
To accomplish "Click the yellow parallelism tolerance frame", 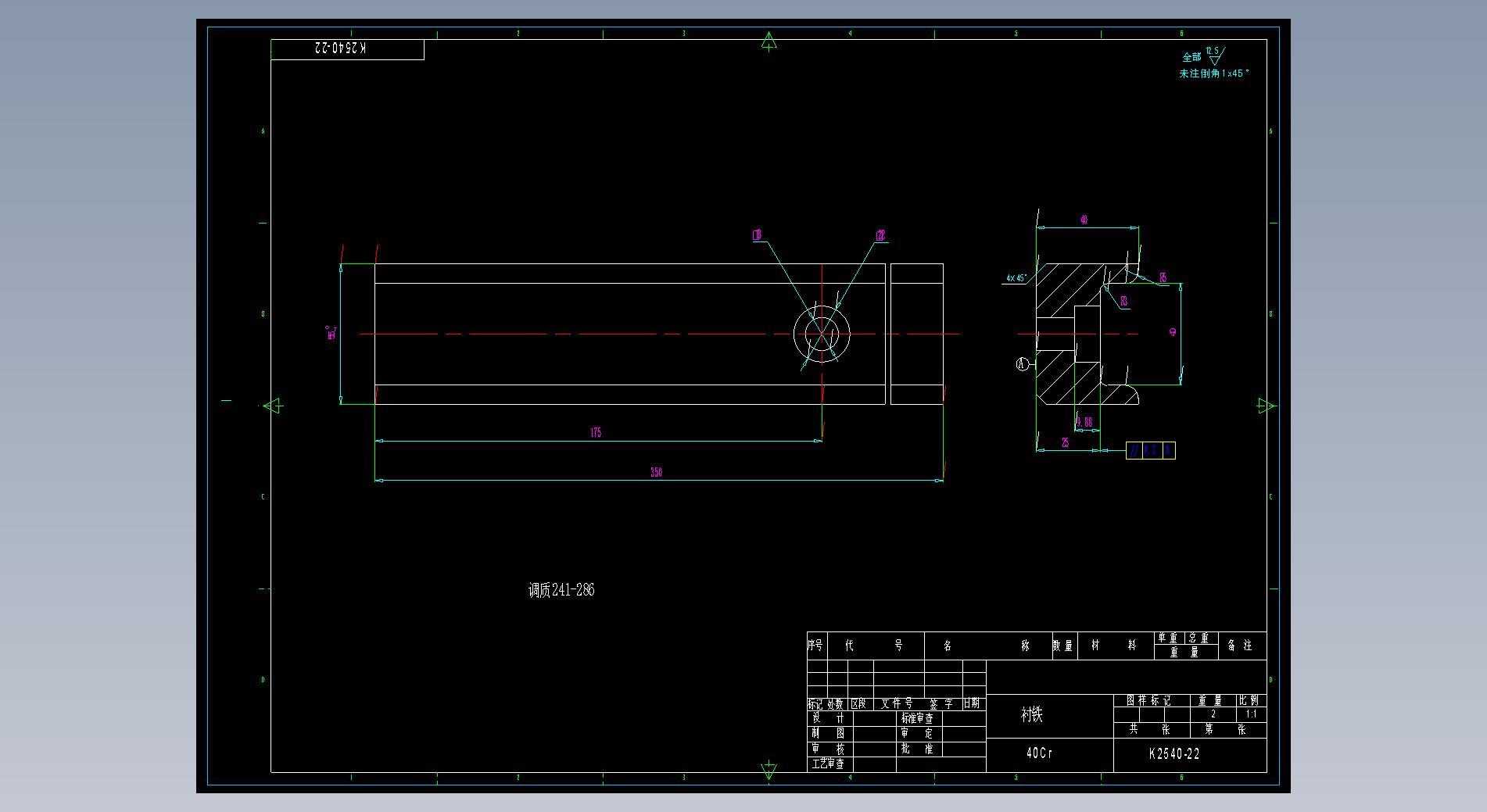I will 1150,451.
